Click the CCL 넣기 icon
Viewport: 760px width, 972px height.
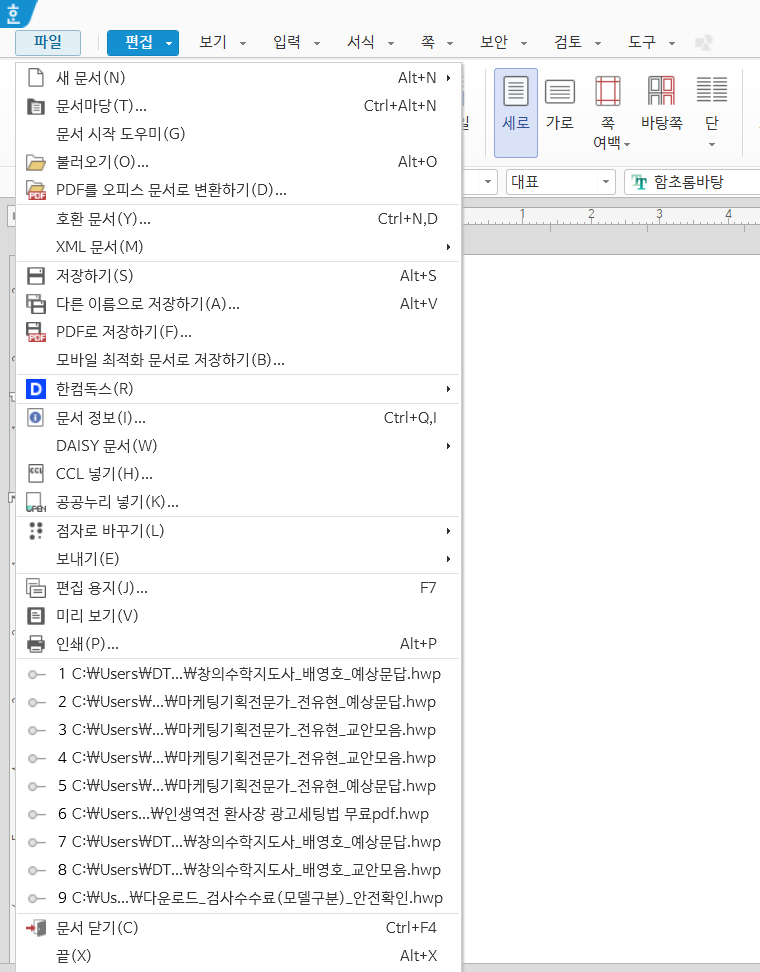tap(36, 474)
